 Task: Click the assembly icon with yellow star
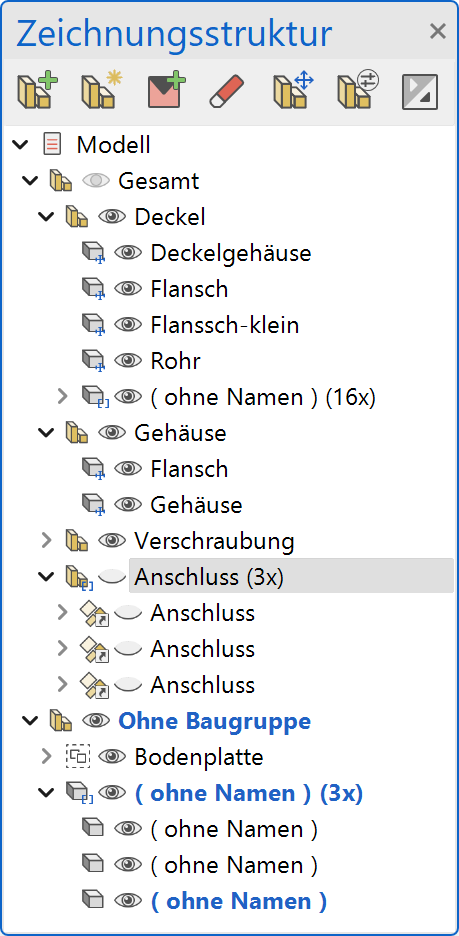pos(99,91)
